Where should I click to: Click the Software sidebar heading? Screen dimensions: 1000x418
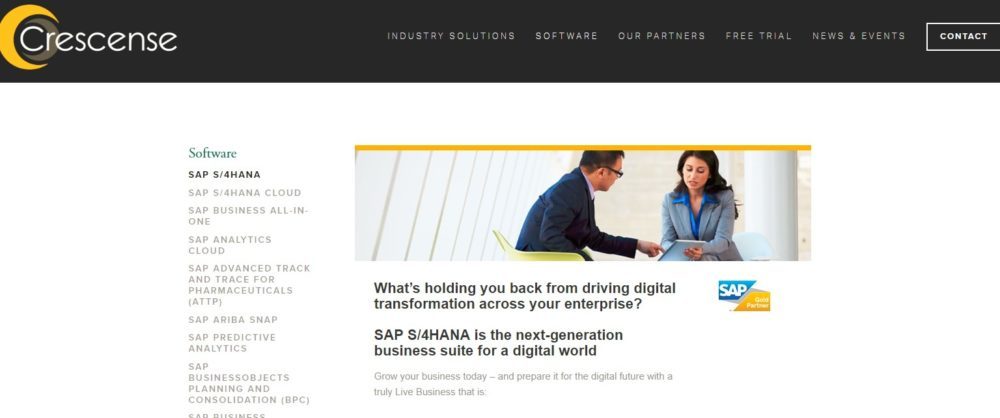click(212, 153)
